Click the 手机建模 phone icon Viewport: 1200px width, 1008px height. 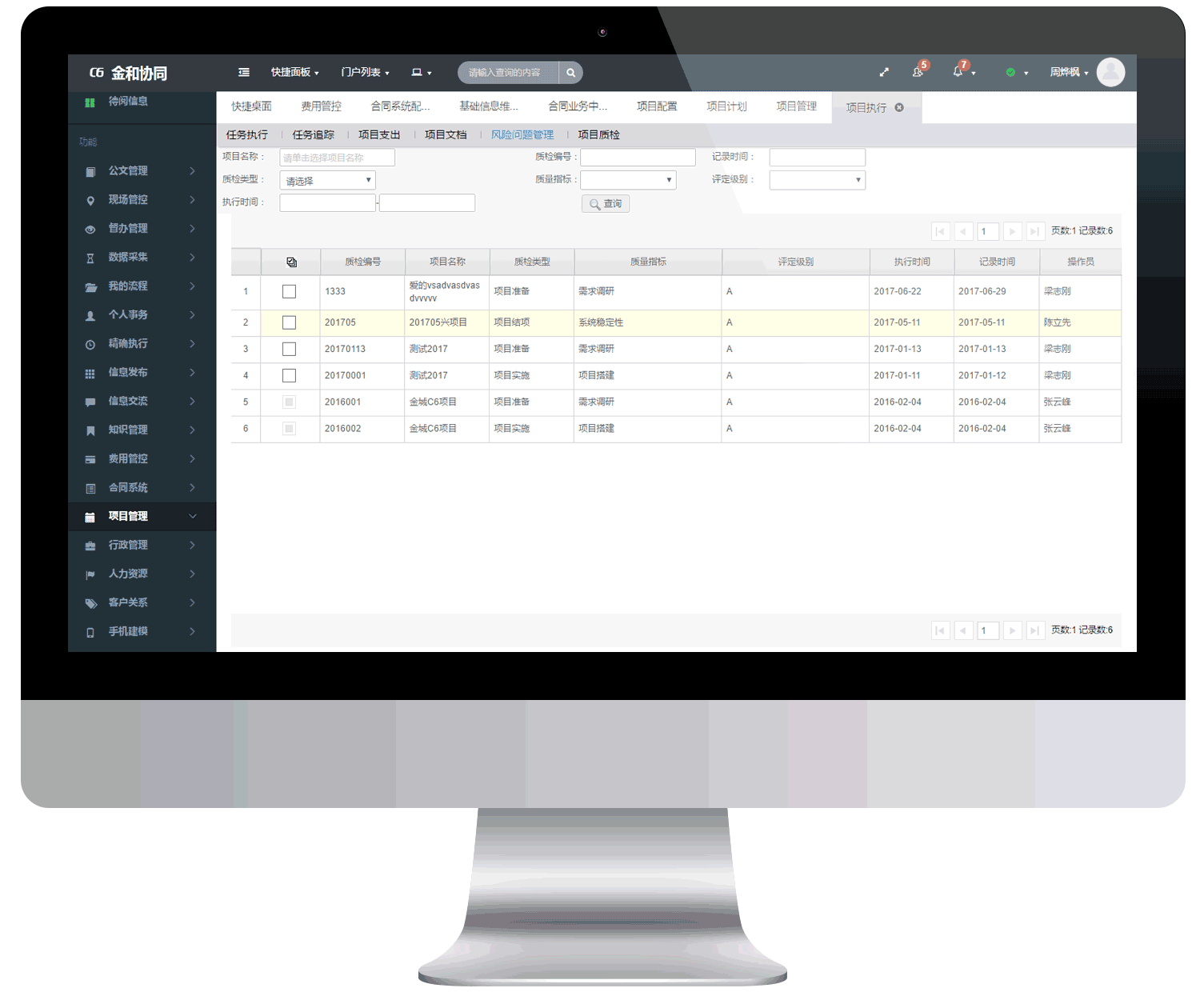(90, 632)
